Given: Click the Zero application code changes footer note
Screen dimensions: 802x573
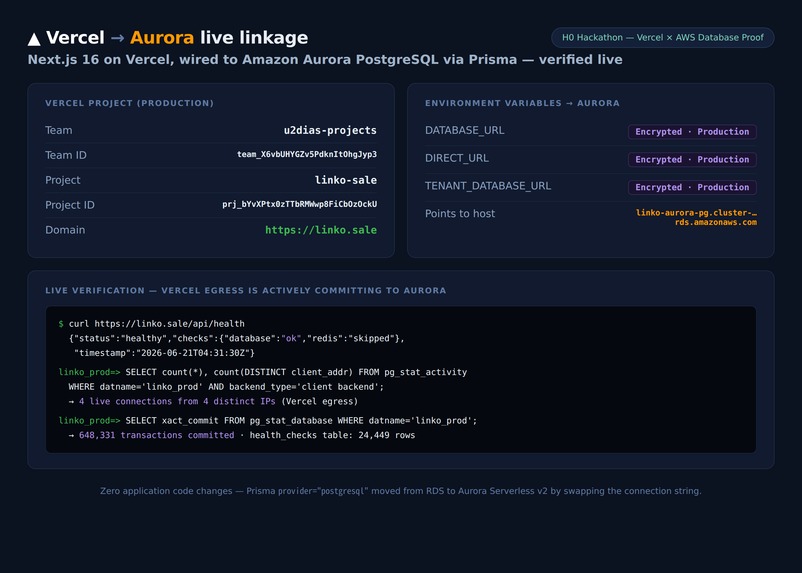Looking at the screenshot, I should click(400, 491).
